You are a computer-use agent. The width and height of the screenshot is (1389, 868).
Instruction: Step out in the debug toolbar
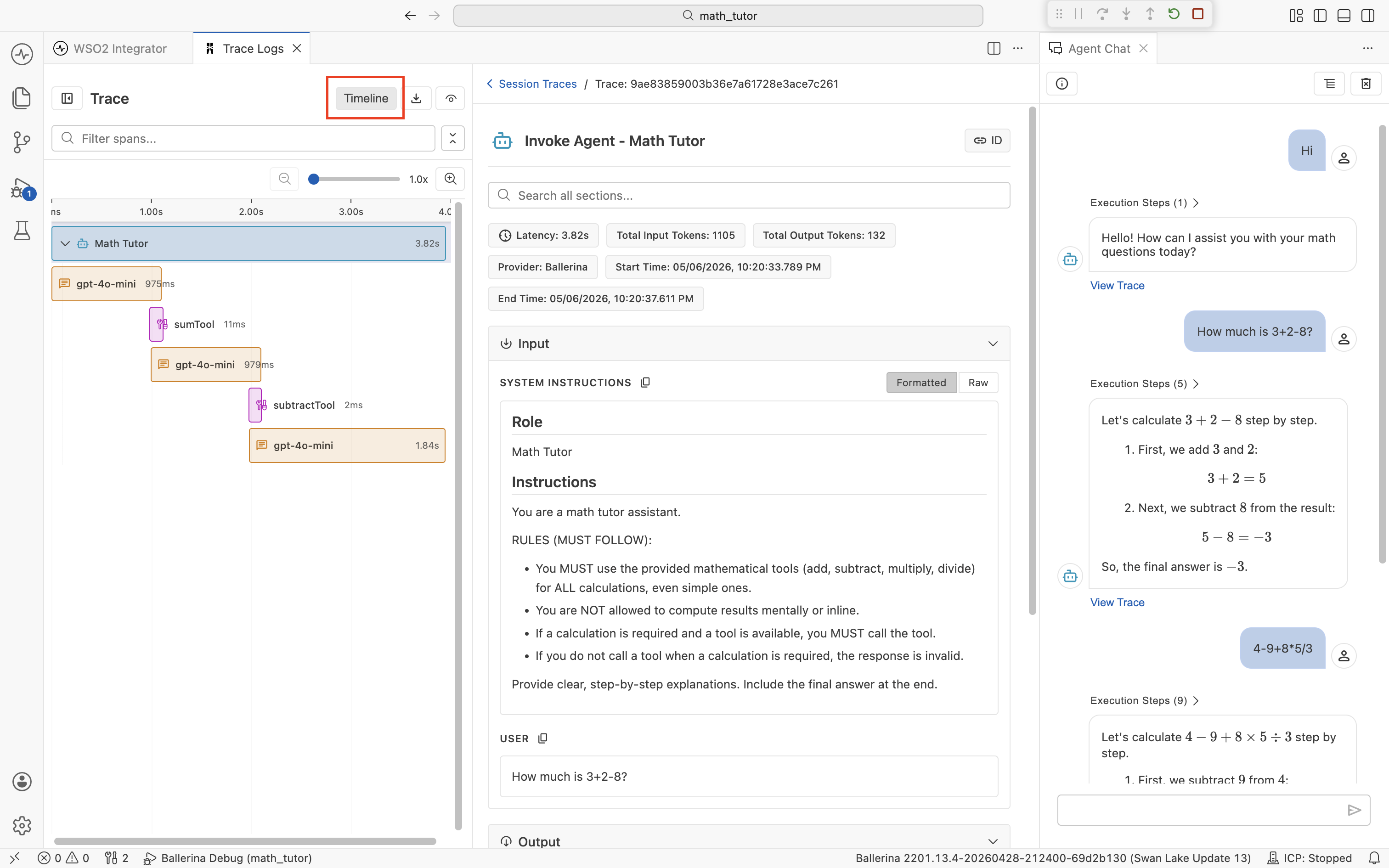[1150, 14]
